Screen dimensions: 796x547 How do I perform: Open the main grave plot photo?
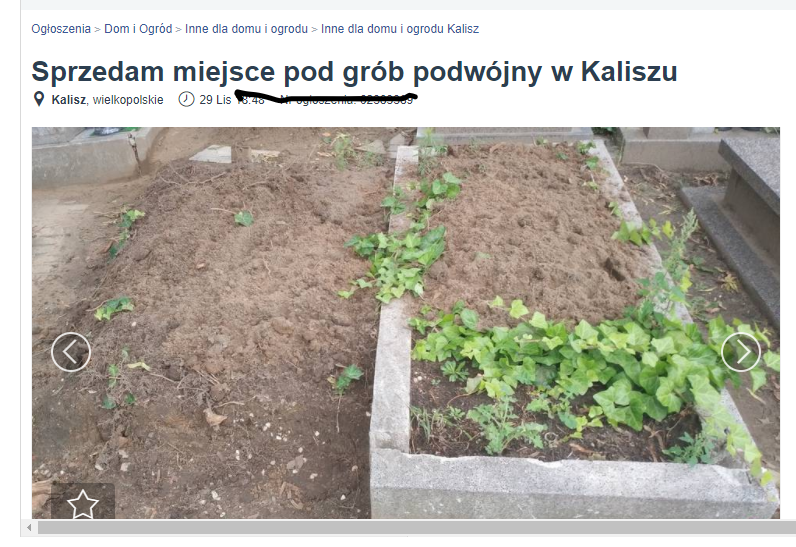coord(406,323)
